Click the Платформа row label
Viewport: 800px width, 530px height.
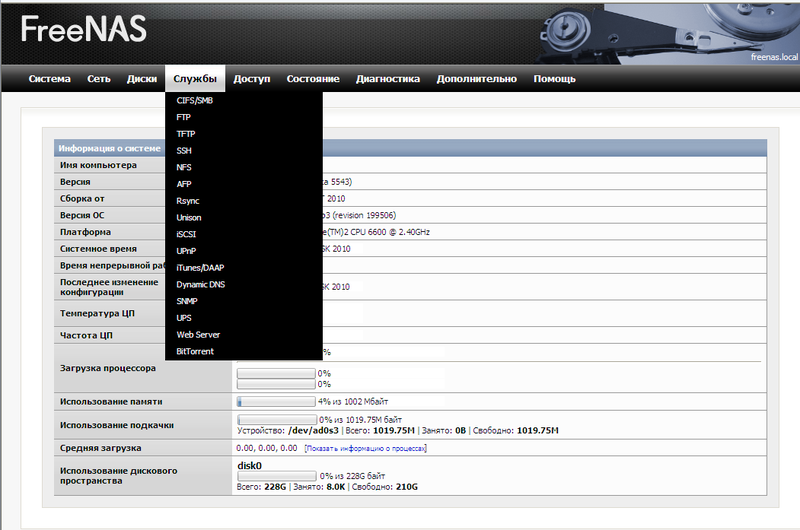tap(85, 232)
